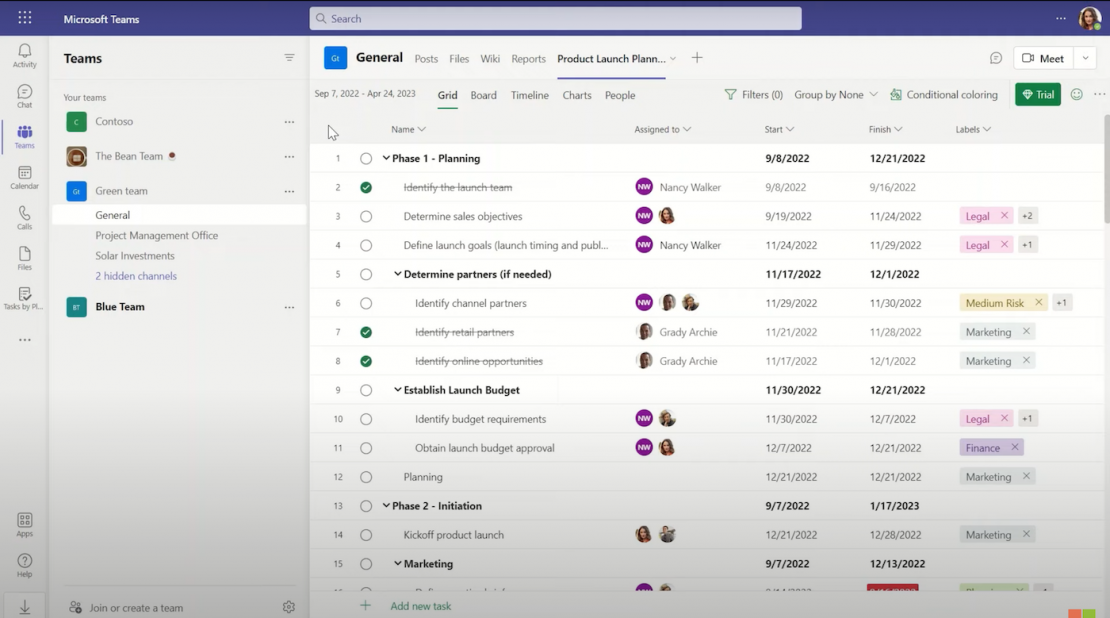This screenshot has height=618, width=1110.
Task: Uncheck completed task 'Identify retail partners'
Action: pyautogui.click(x=366, y=331)
